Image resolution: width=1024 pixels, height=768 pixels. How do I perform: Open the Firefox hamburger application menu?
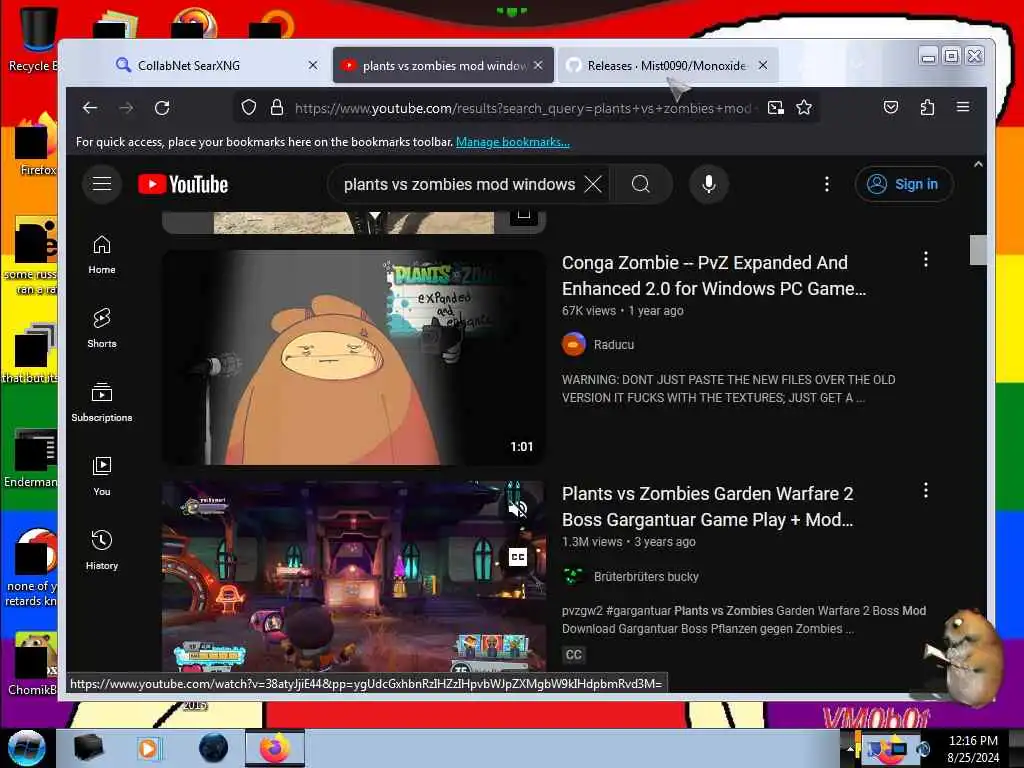[x=963, y=107]
